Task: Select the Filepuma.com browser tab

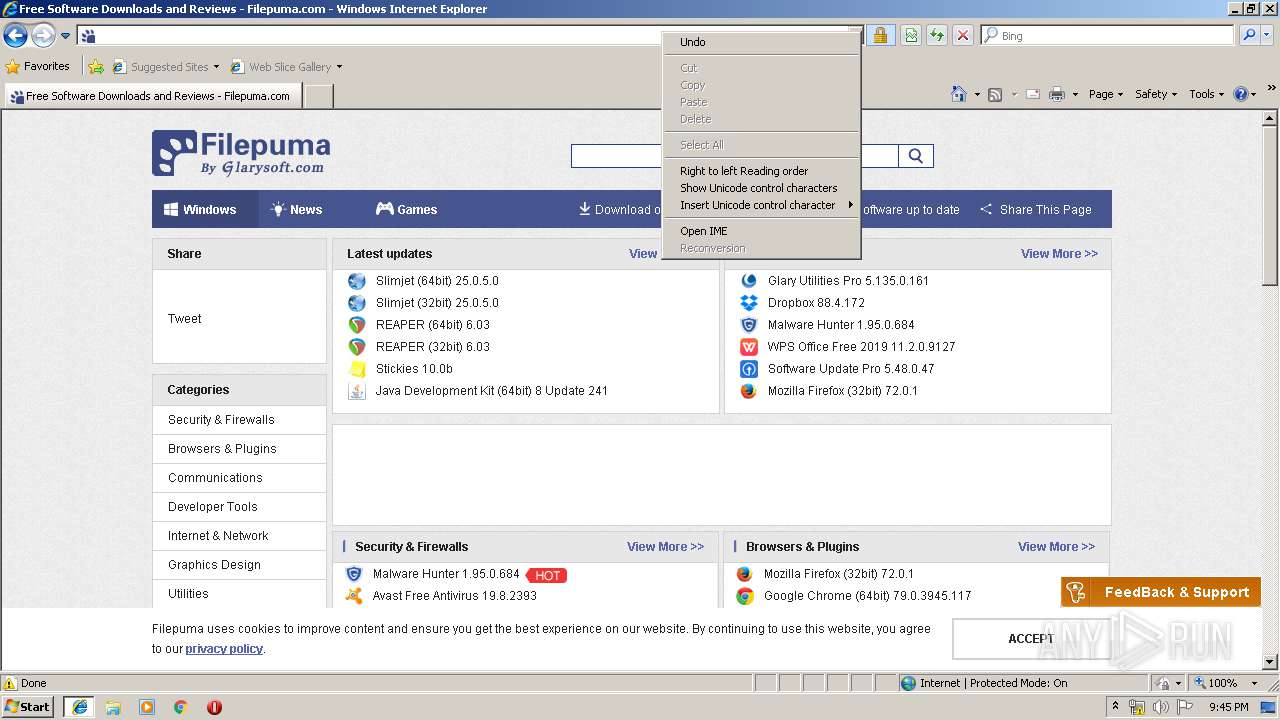Action: click(x=152, y=96)
